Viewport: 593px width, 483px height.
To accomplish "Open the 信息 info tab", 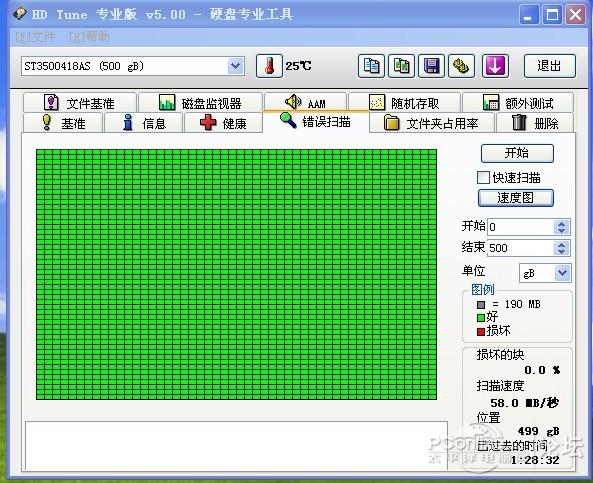I will 144,123.
